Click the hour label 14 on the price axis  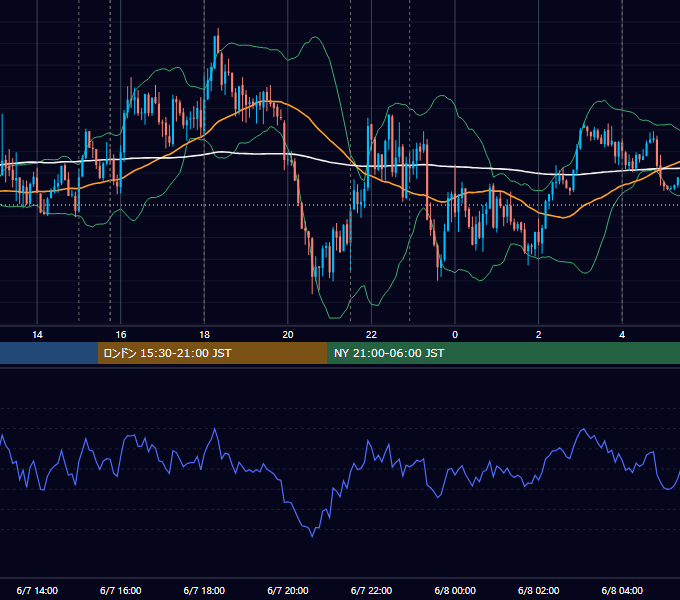tap(37, 335)
